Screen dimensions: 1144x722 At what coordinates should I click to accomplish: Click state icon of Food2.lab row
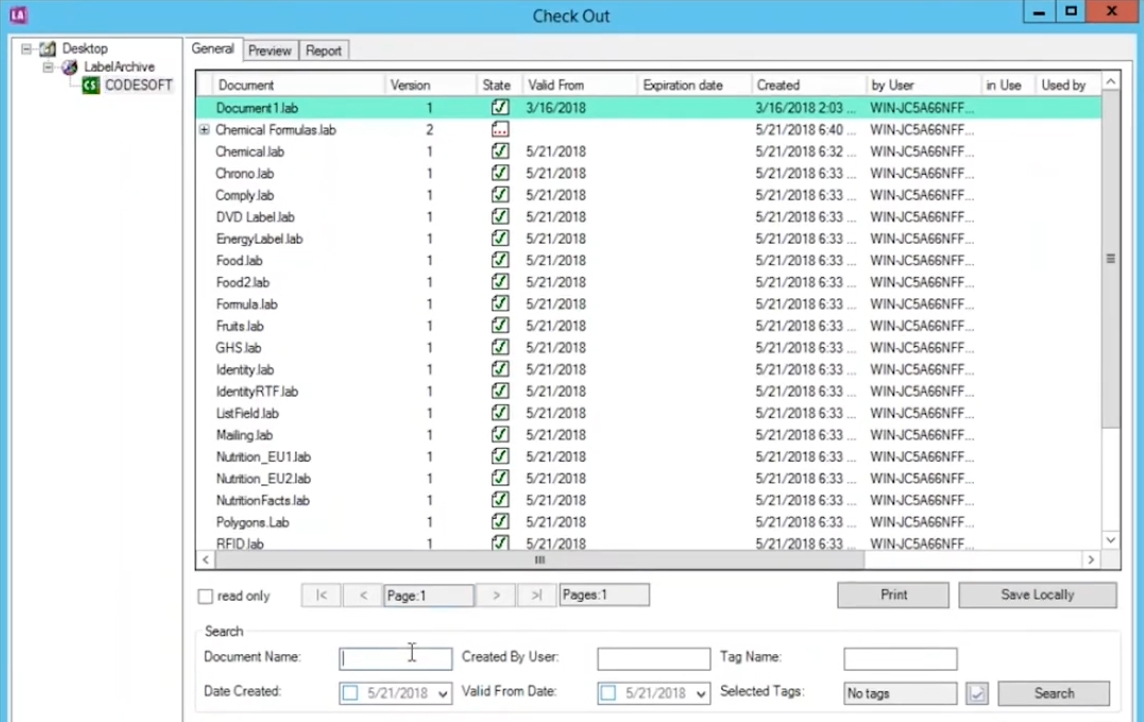tap(500, 282)
